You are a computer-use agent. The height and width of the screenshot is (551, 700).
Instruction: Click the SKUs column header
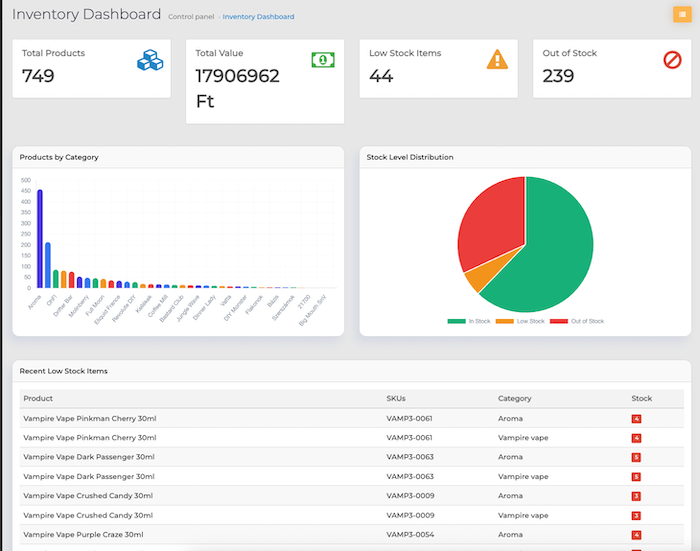[x=396, y=398]
